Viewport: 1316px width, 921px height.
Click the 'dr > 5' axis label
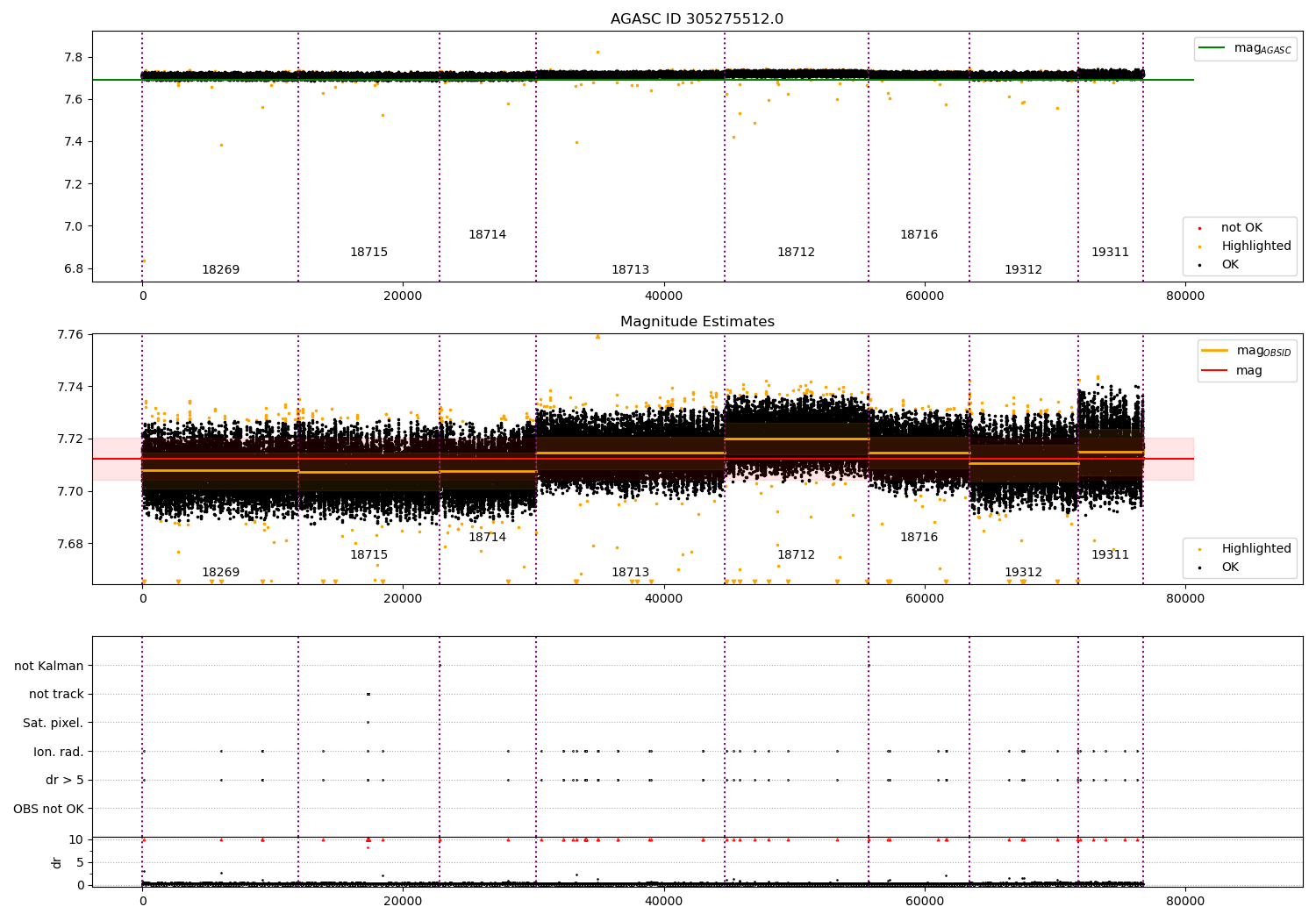click(65, 781)
